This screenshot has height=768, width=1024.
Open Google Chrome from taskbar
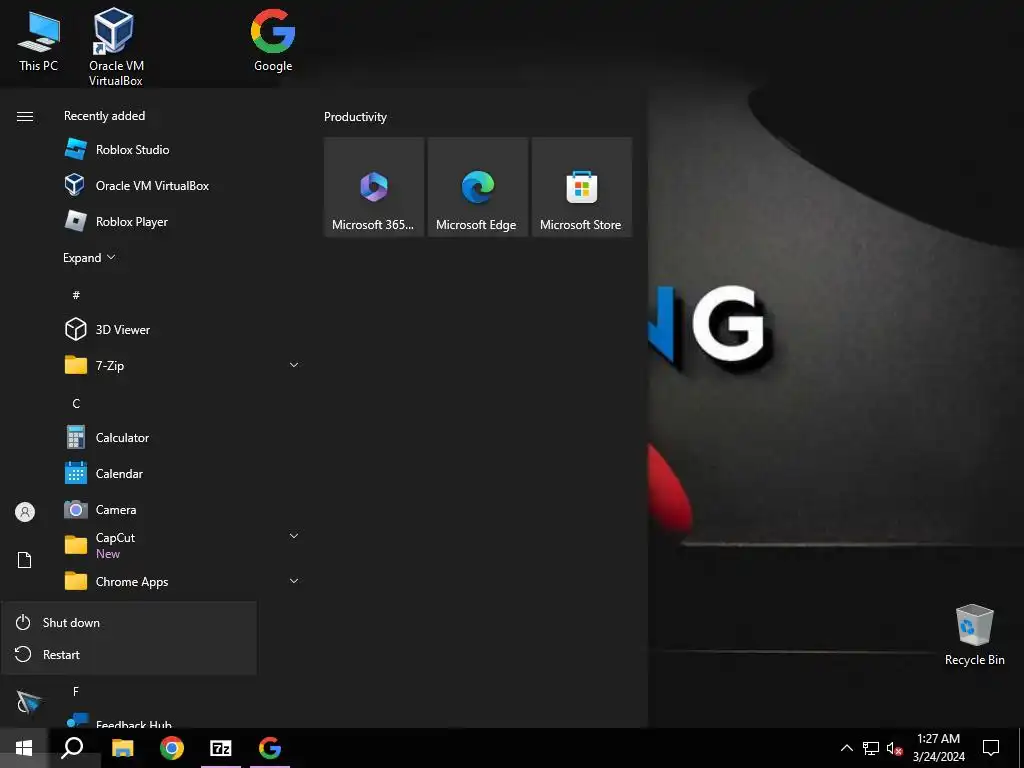tap(172, 748)
